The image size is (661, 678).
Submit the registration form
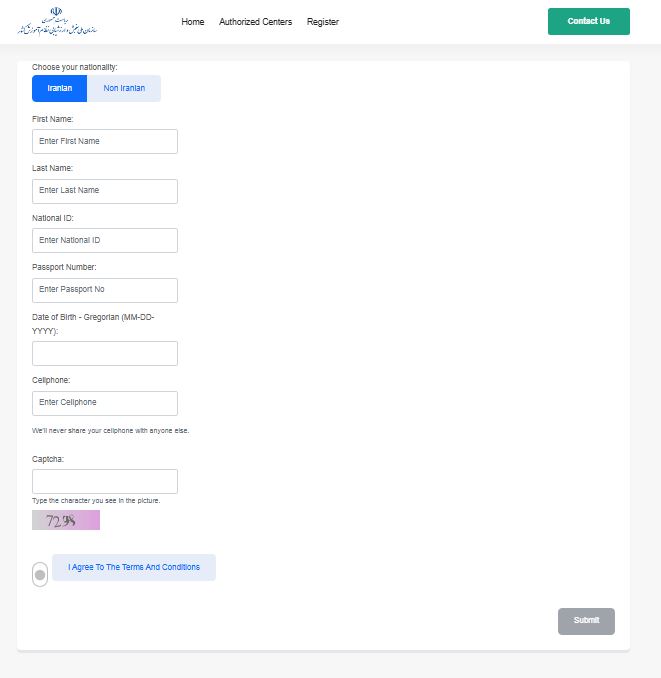tap(586, 621)
